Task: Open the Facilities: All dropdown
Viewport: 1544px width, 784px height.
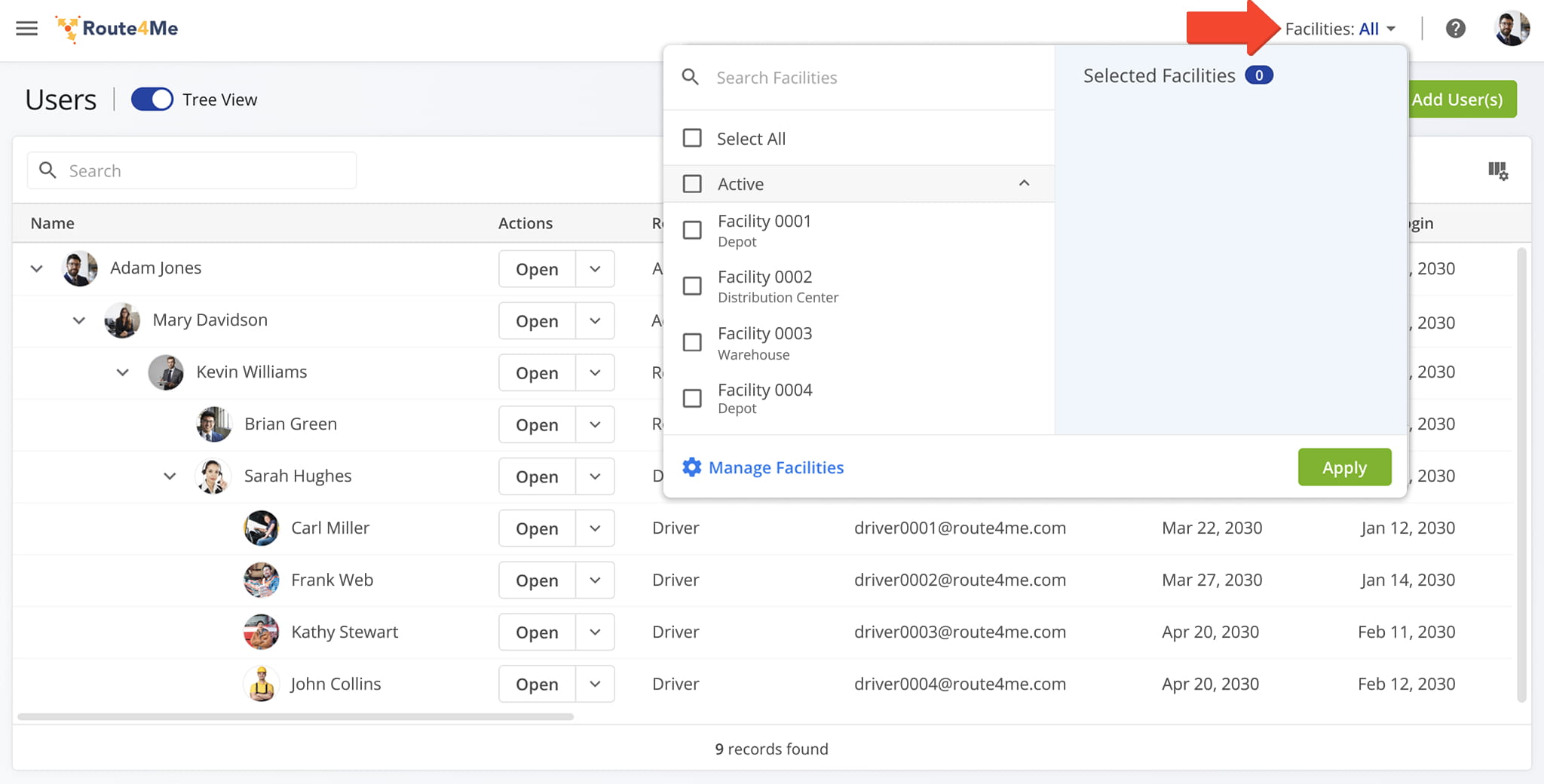Action: coord(1340,29)
